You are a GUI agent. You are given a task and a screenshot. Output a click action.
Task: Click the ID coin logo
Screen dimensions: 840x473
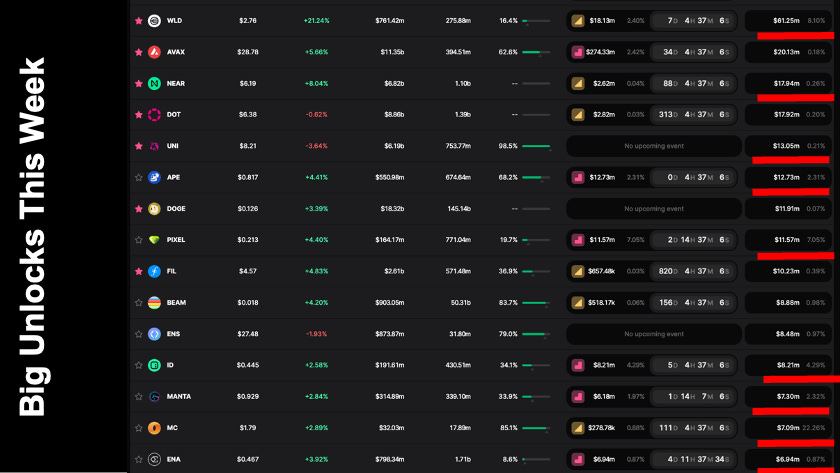(x=154, y=365)
